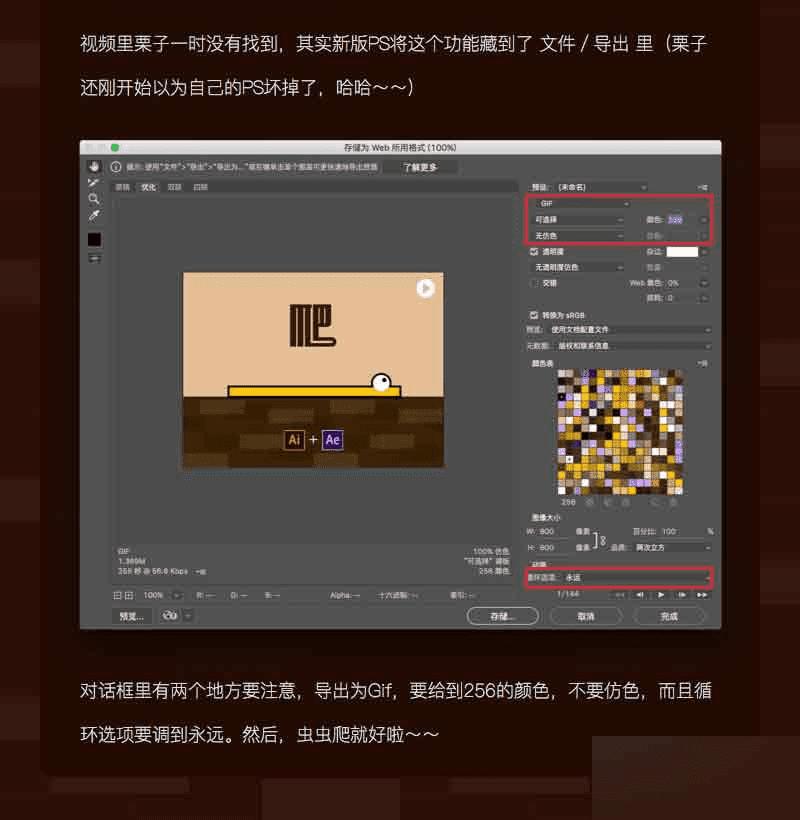Toggle slices visibility button below swatch
Viewport: 800px width, 820px height.
click(x=95, y=258)
